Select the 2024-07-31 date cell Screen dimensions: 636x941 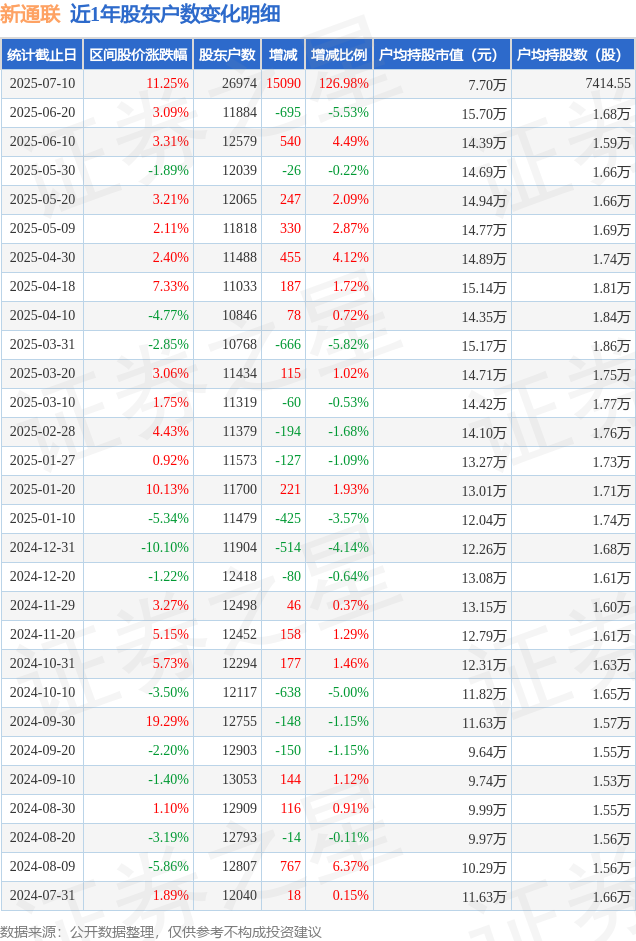point(43,895)
